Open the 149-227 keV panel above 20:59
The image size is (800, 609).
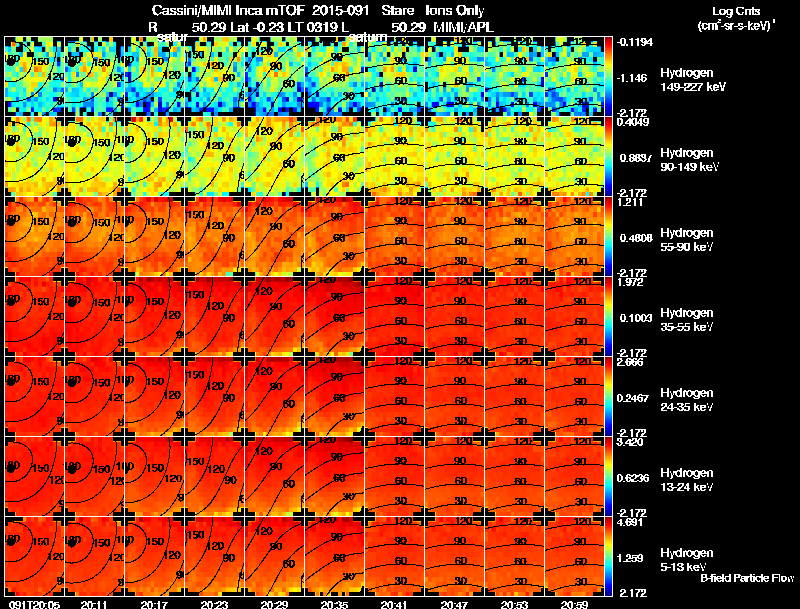pos(574,76)
